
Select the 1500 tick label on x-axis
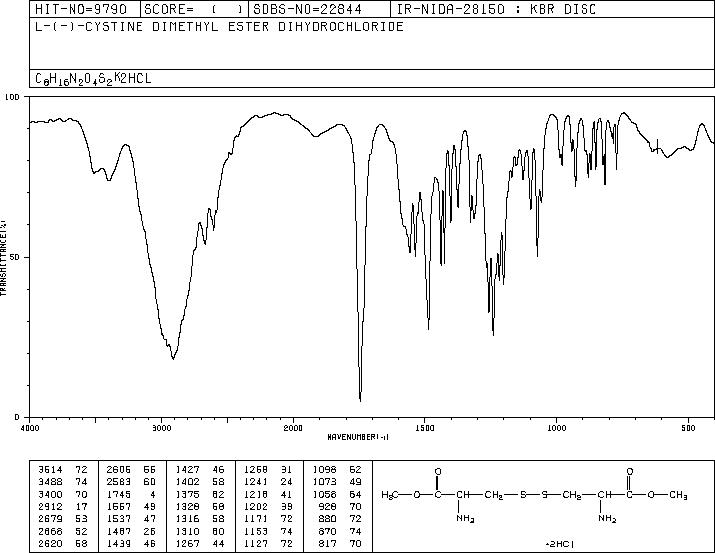(x=425, y=428)
